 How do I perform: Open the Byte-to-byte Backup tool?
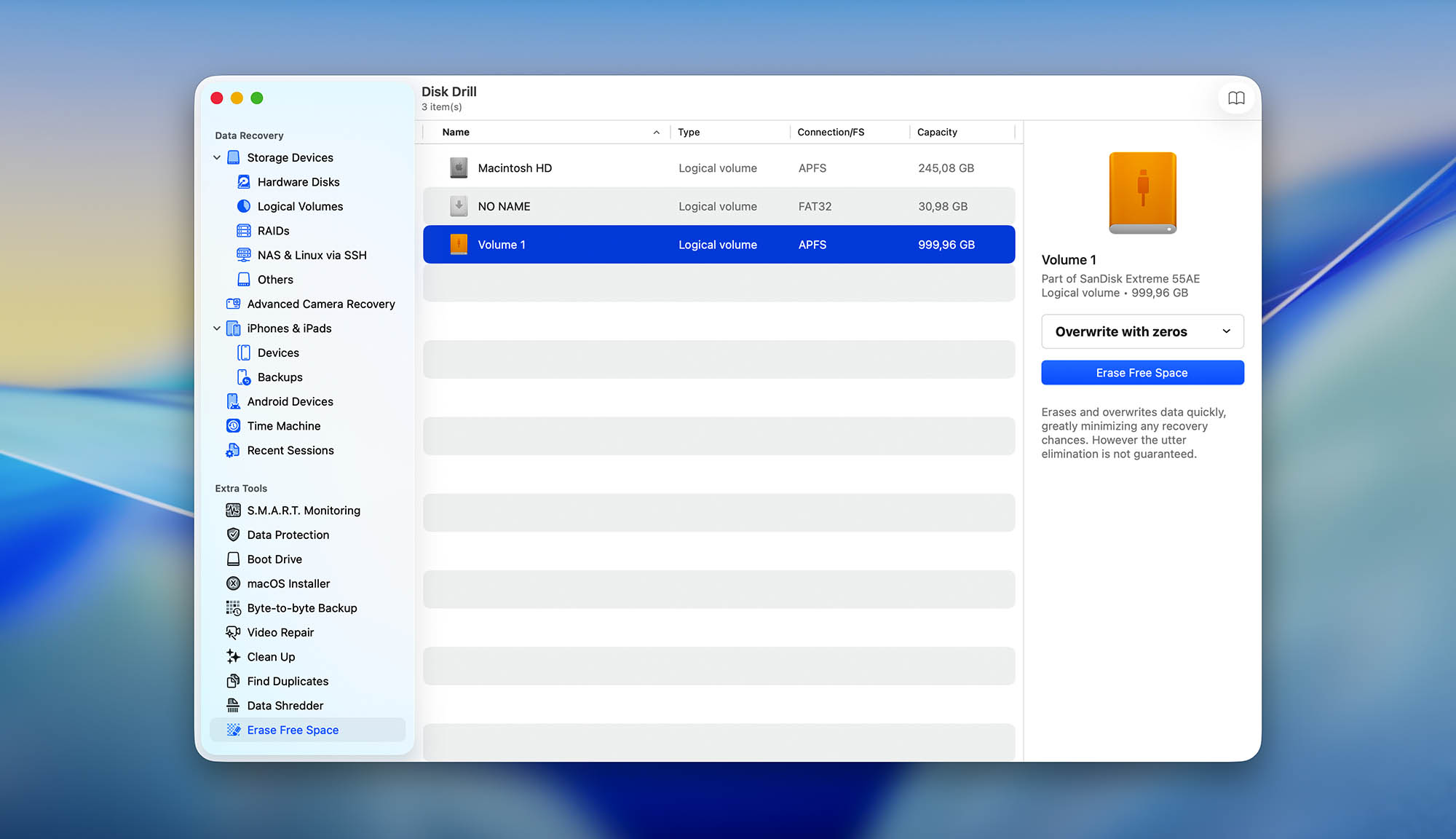click(302, 607)
